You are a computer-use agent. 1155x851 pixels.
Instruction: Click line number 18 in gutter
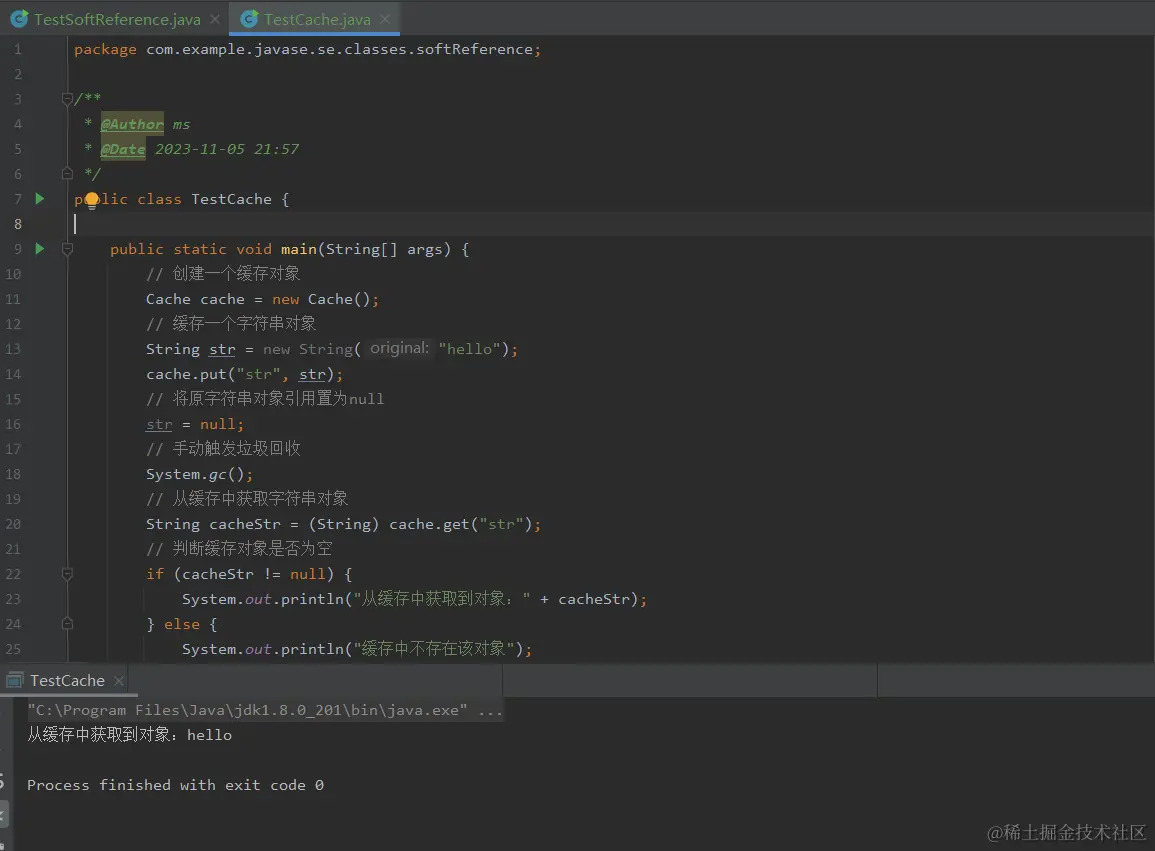(13, 474)
